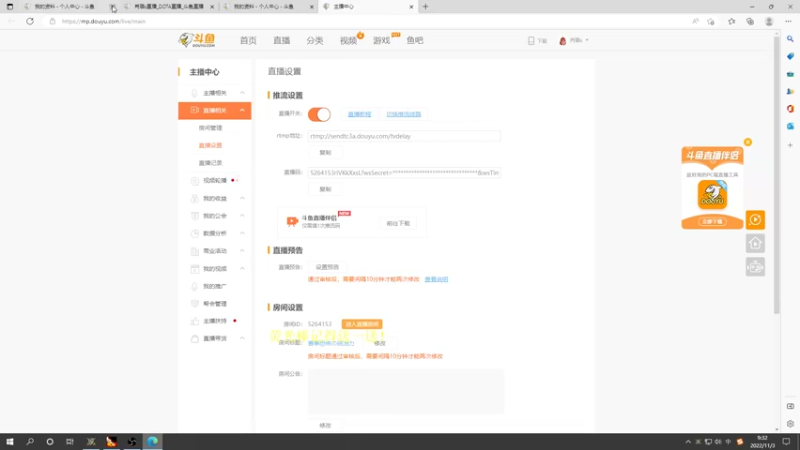Image resolution: width=800 pixels, height=450 pixels.
Task: Click the 下载 phone icon in header
Action: pos(531,40)
